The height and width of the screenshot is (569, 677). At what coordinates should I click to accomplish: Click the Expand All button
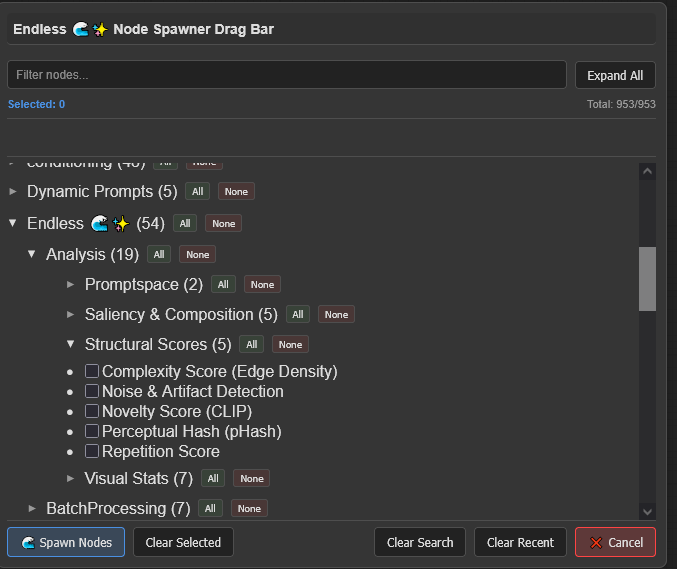(x=615, y=75)
